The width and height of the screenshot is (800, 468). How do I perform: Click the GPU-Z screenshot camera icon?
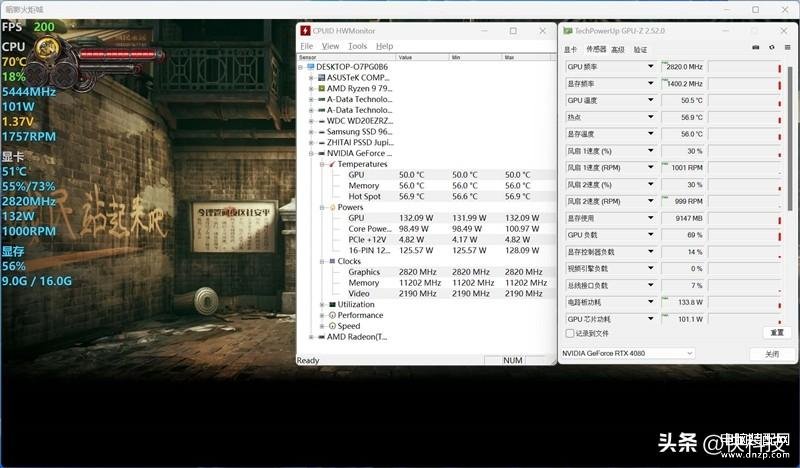tap(756, 47)
